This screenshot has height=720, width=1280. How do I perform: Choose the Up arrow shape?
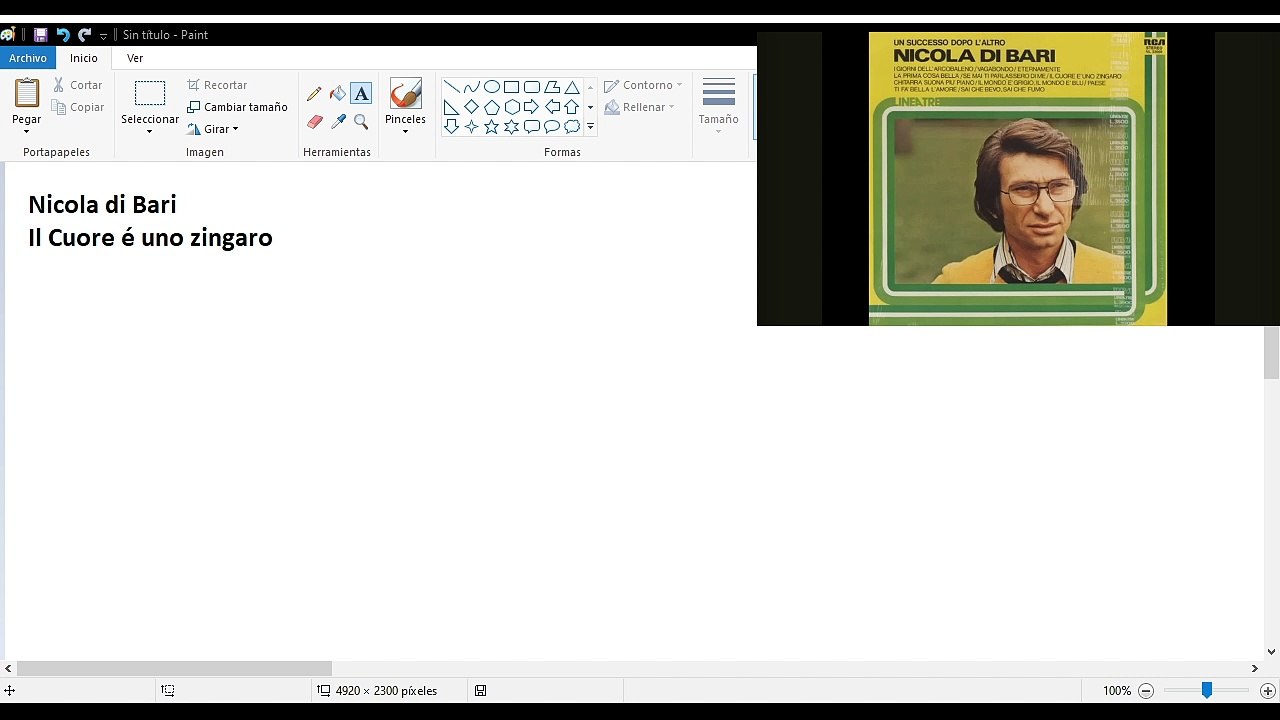pos(572,107)
